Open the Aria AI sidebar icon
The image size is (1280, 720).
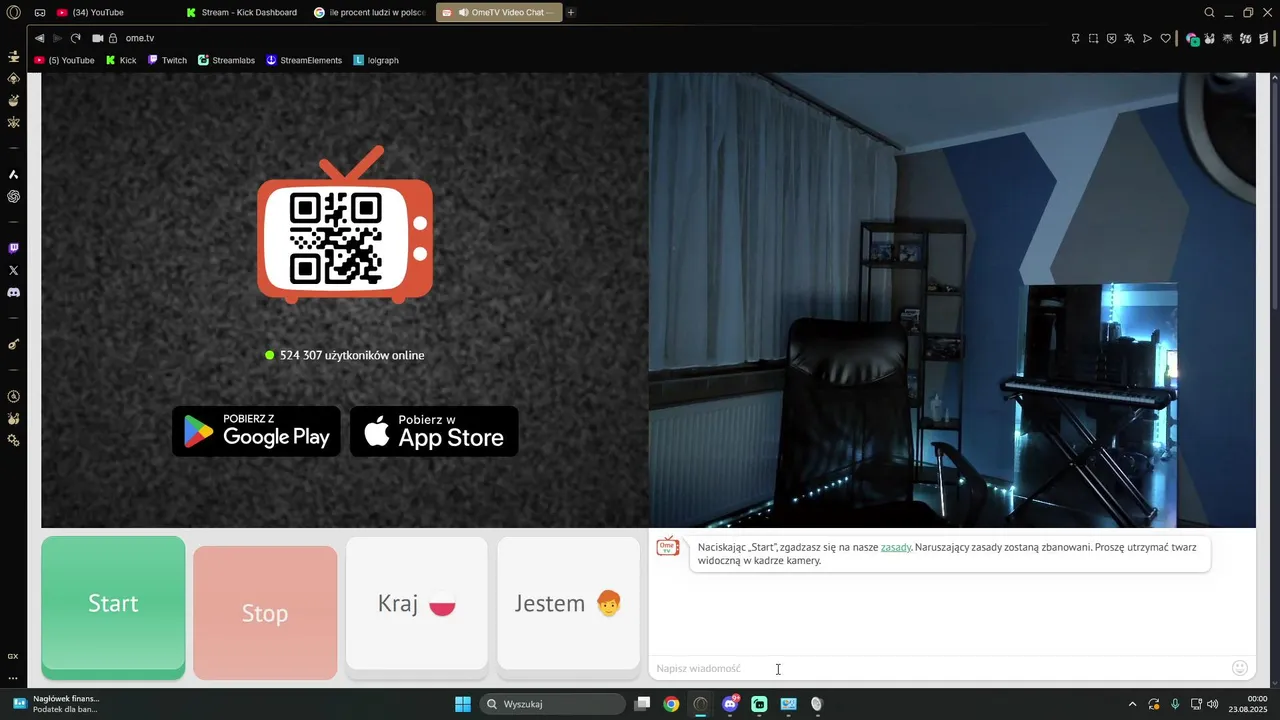click(14, 174)
